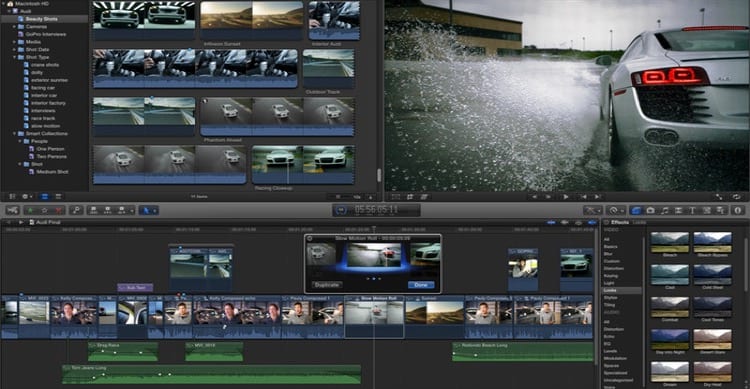Click the rightmost viewer transport button
This screenshot has height=389, width=750.
[597, 197]
